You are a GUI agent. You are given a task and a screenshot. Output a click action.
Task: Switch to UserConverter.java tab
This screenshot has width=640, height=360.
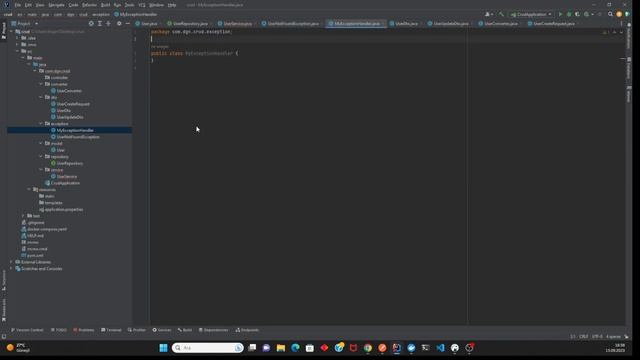500,24
